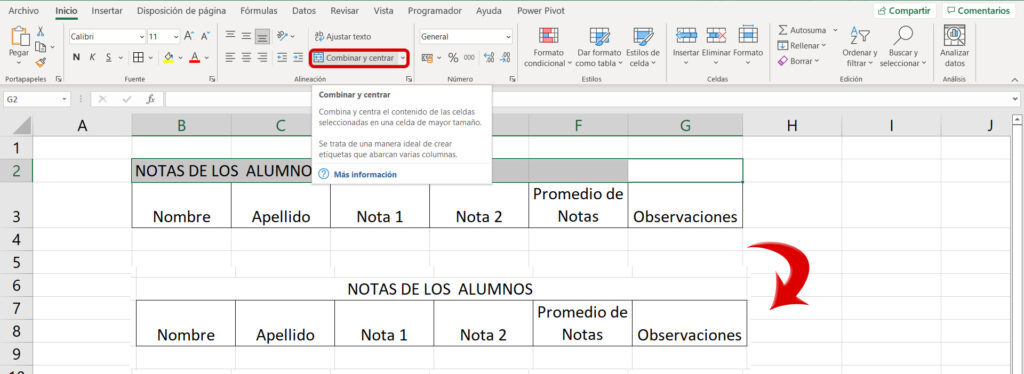Image resolution: width=1024 pixels, height=374 pixels.
Task: Open the General number format dropdown
Action: (508, 37)
